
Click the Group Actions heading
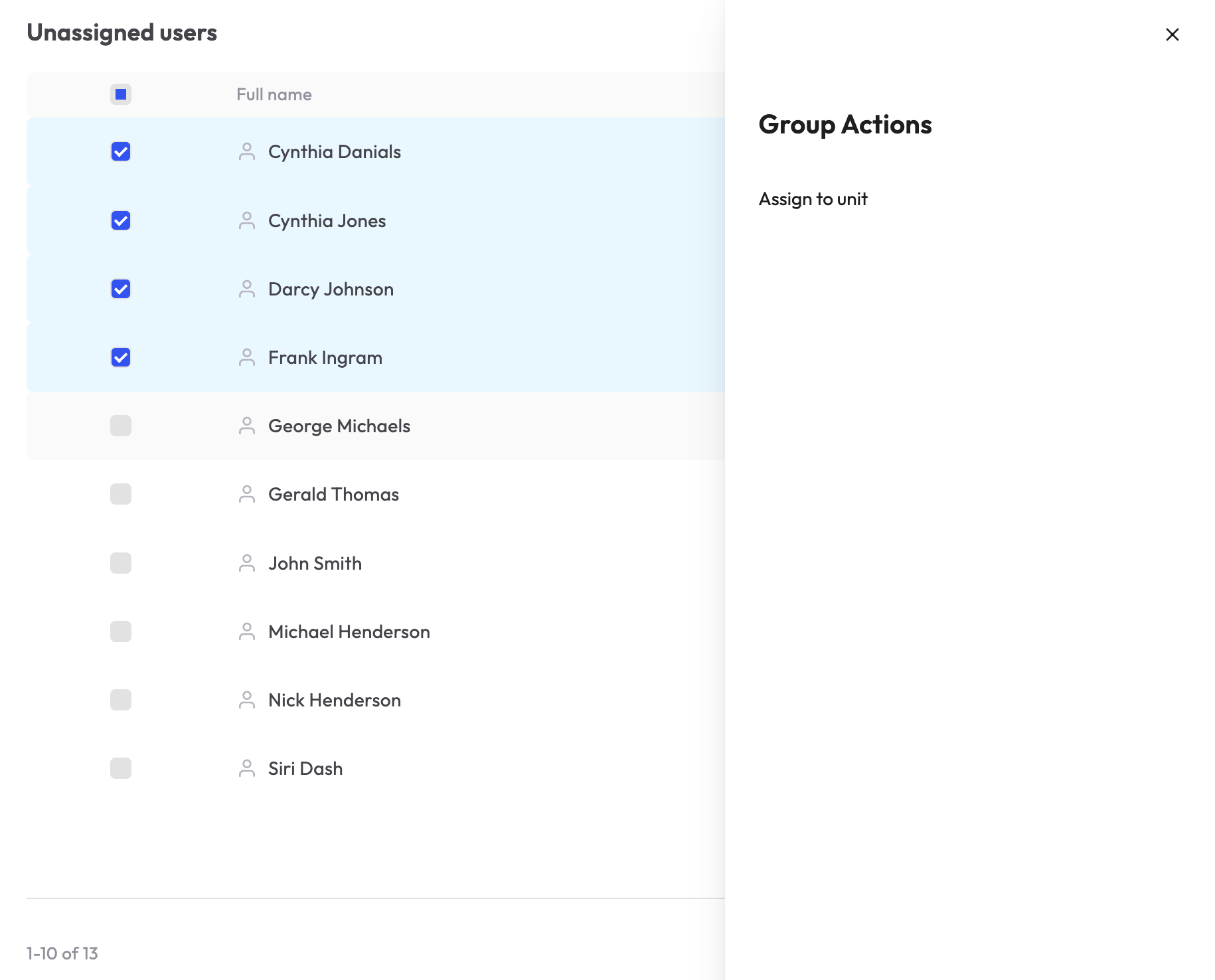845,125
